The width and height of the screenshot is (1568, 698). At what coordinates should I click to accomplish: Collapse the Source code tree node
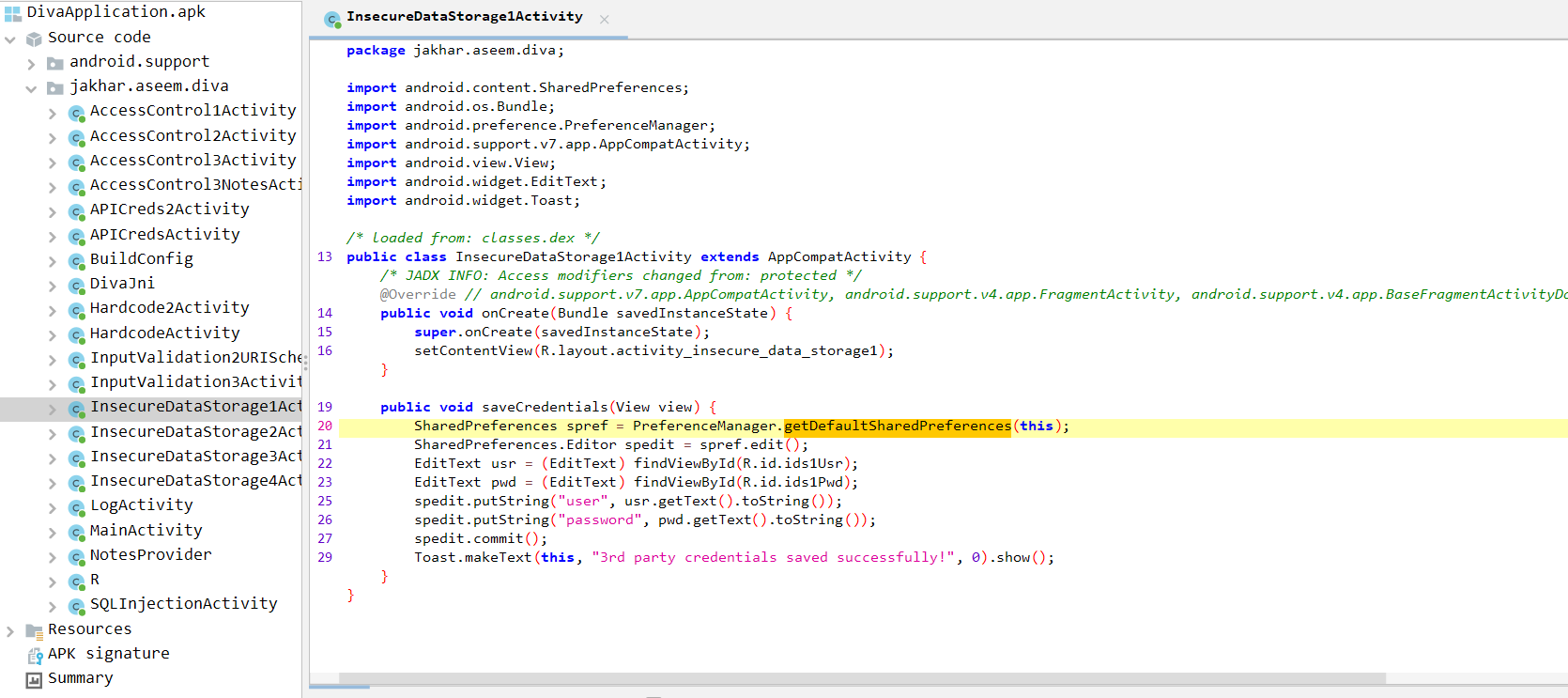10,39
